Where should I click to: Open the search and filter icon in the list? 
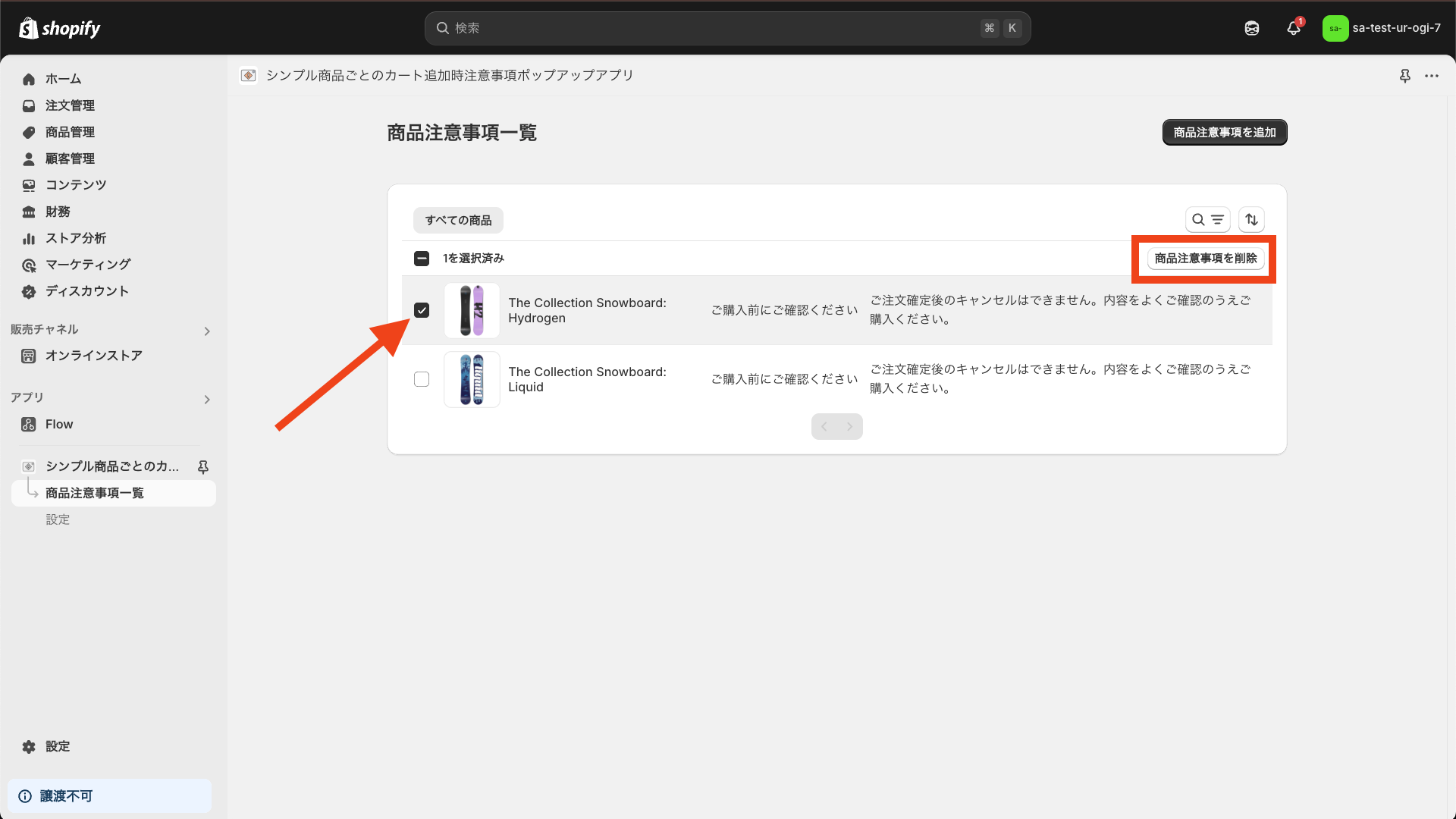(1207, 219)
